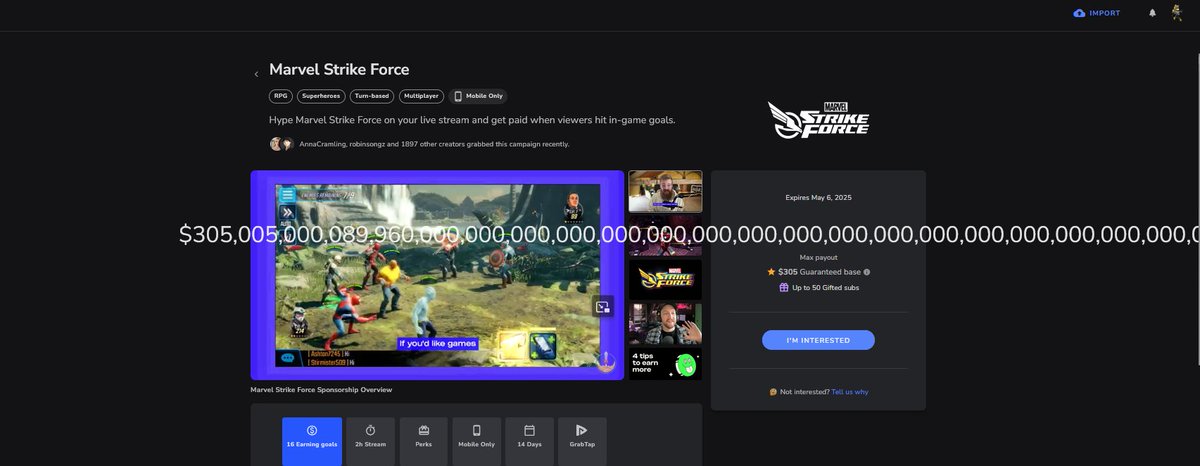Screen dimensions: 1200x466
Task: Open the 16 Earning goals tab
Action: coord(312,441)
